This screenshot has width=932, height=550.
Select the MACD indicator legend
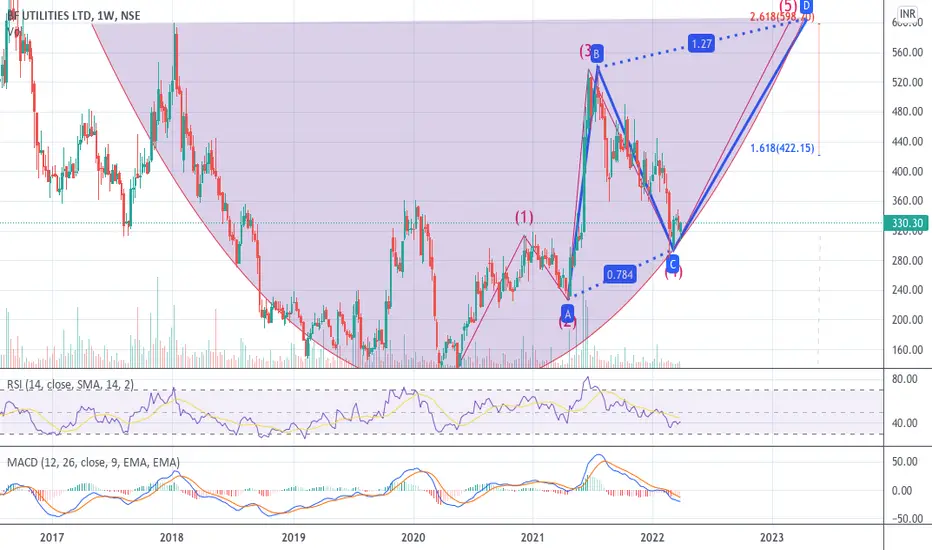[x=93, y=462]
